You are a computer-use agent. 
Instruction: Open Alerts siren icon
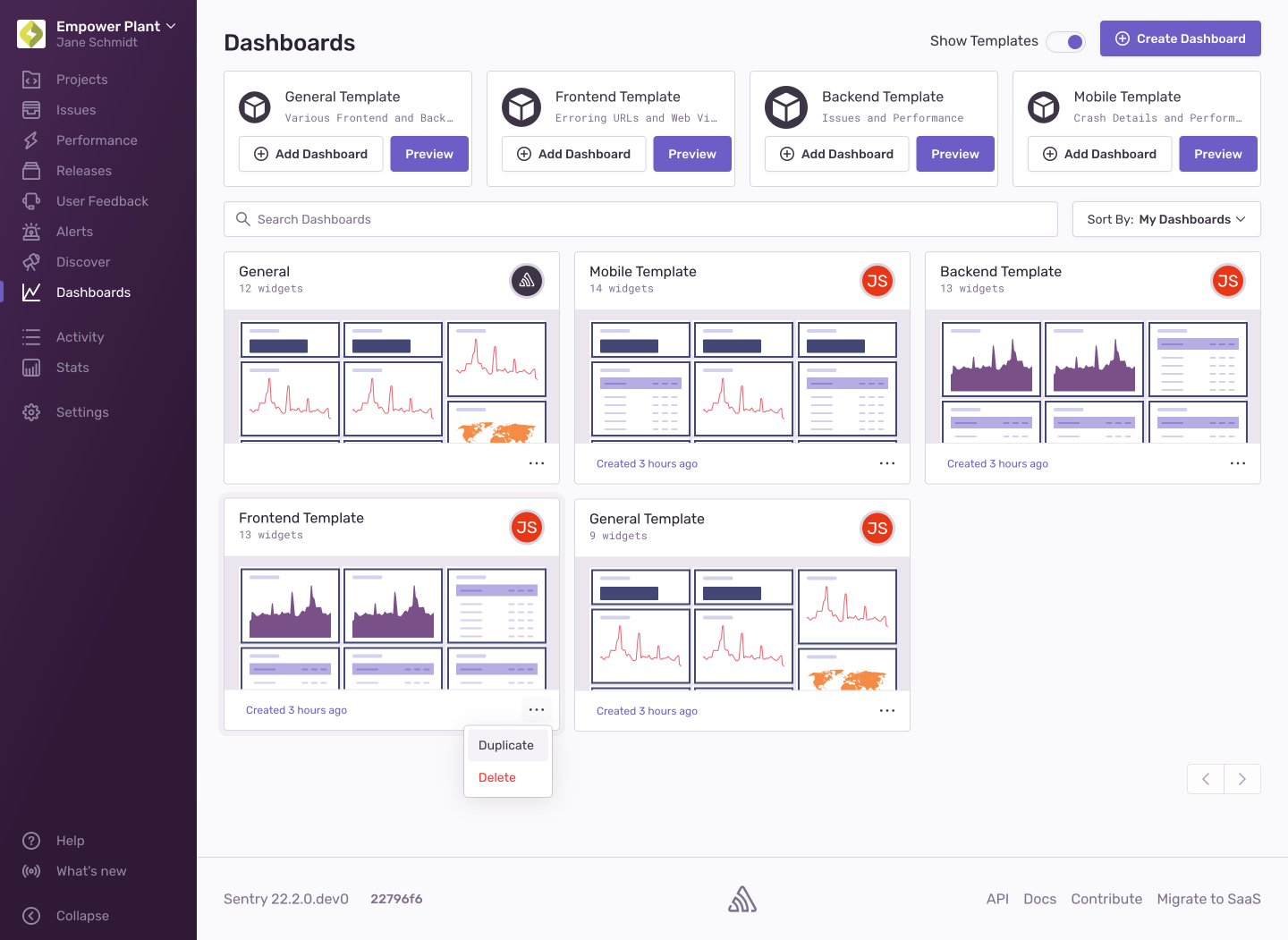point(31,232)
